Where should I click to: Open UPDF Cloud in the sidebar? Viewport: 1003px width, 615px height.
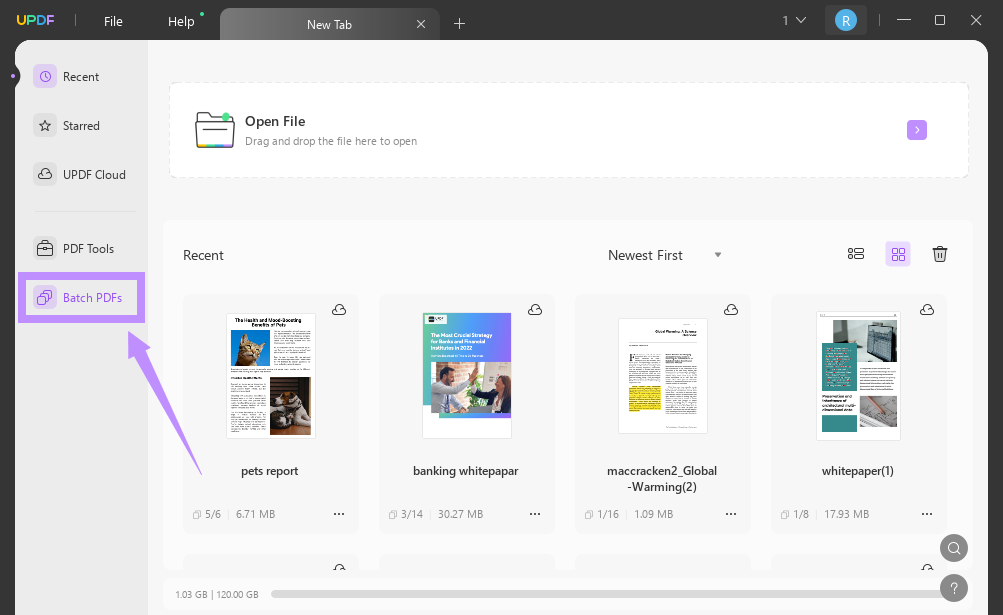click(x=82, y=174)
